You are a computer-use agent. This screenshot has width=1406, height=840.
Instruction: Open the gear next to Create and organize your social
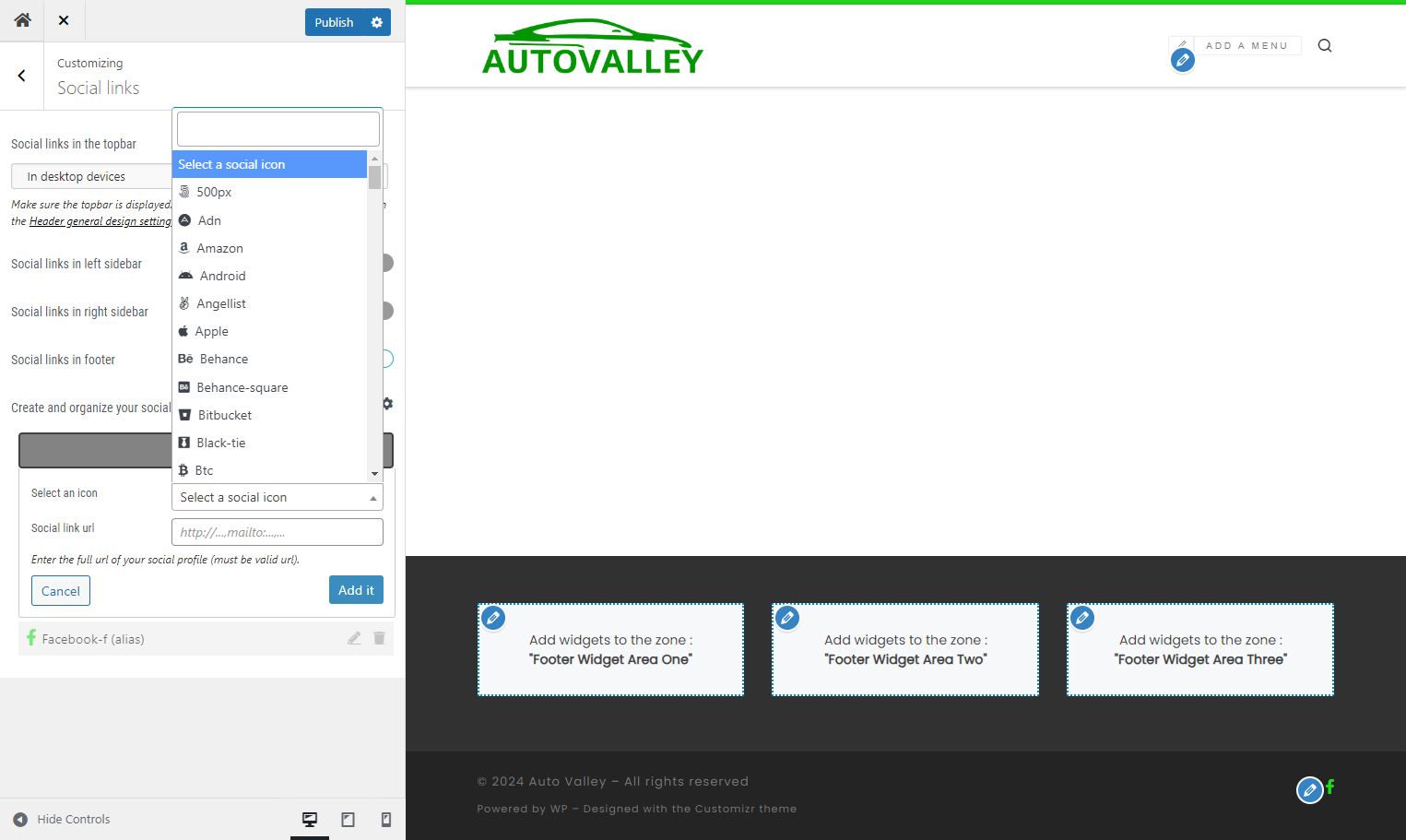pyautogui.click(x=388, y=404)
